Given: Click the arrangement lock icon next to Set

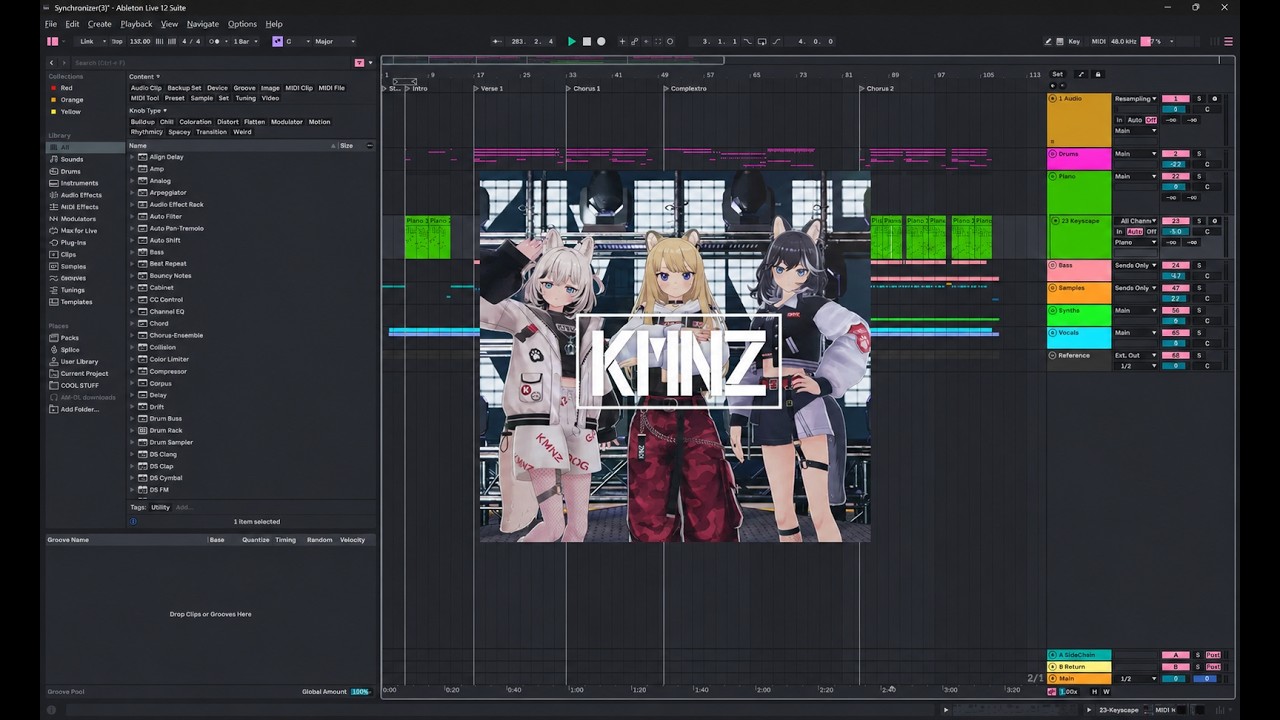Looking at the screenshot, I should [x=1097, y=74].
